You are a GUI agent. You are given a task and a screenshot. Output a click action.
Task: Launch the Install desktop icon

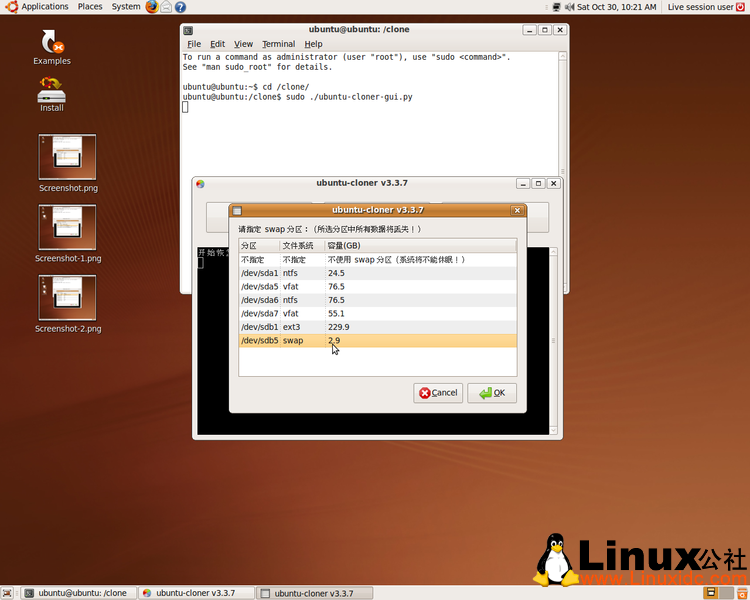[x=52, y=94]
